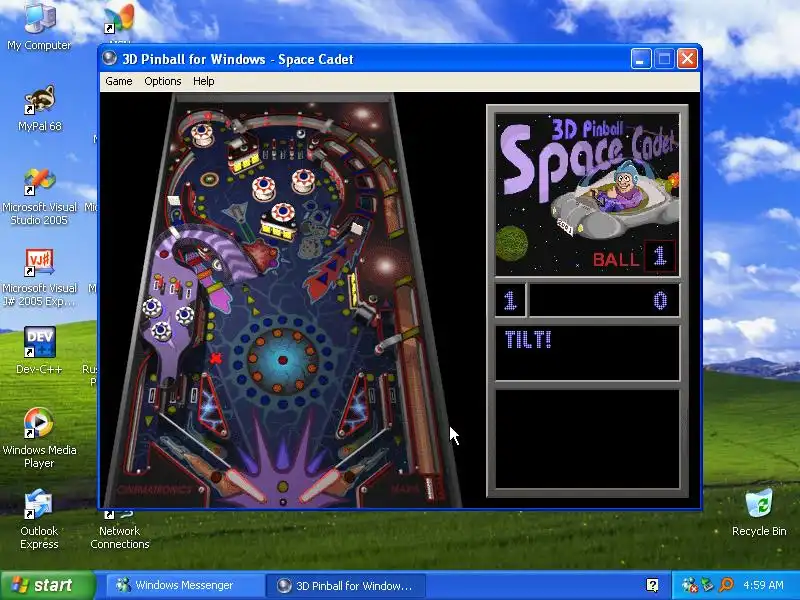Select the Network Connections desktop icon
The image size is (800, 600).
(x=119, y=529)
